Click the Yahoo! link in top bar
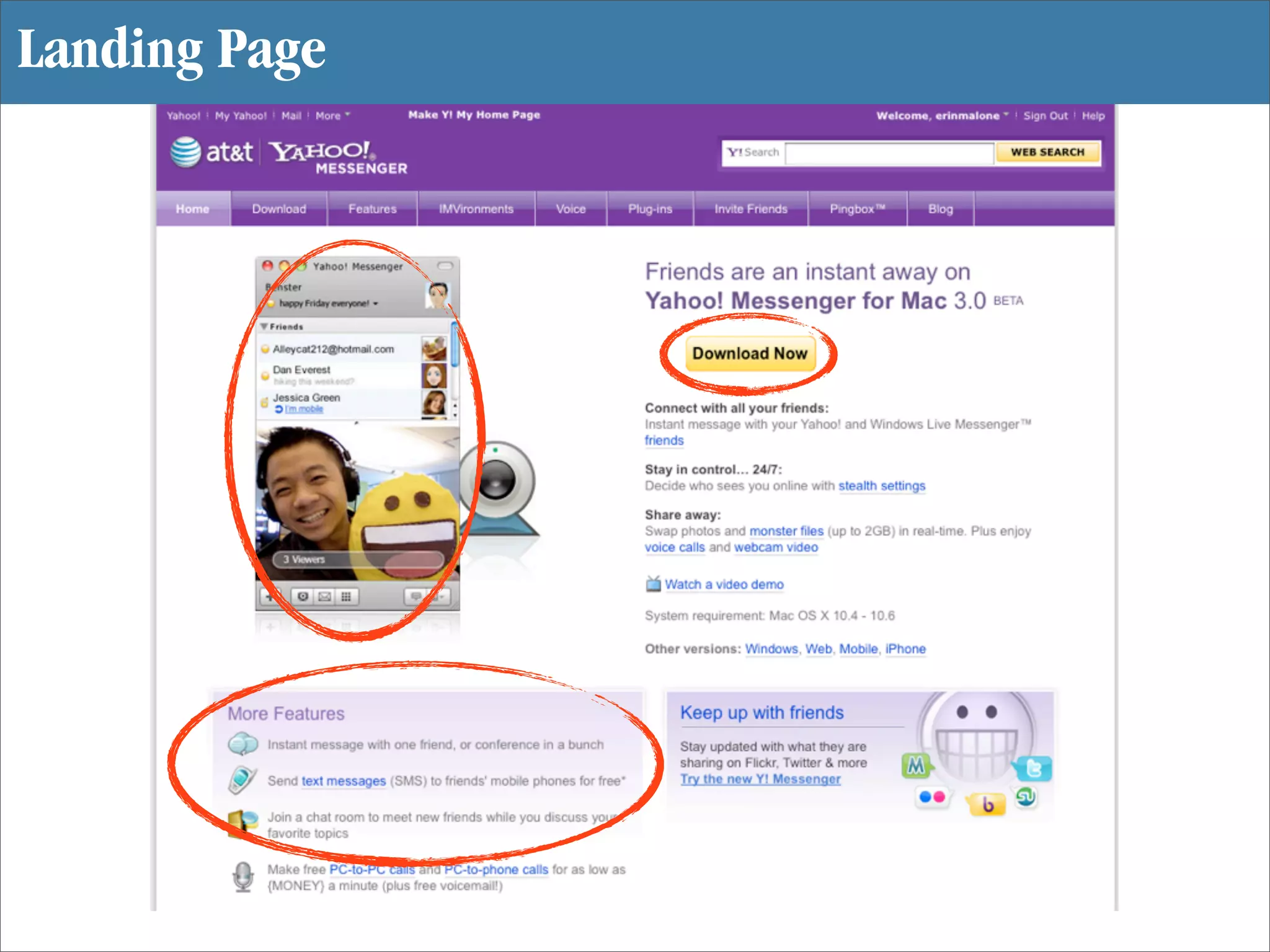1270x952 pixels. pyautogui.click(x=184, y=116)
